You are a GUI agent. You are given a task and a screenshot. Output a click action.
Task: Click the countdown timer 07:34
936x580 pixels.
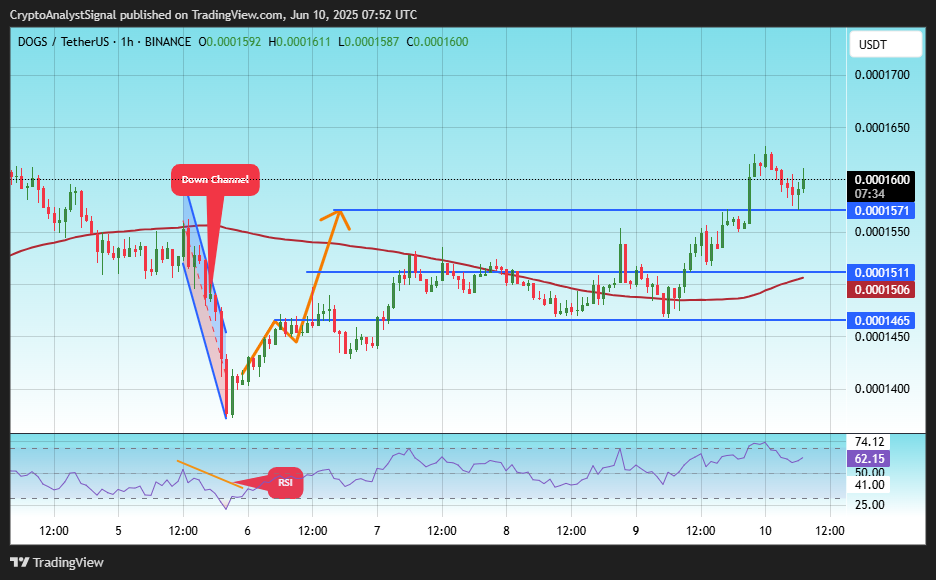pos(869,194)
